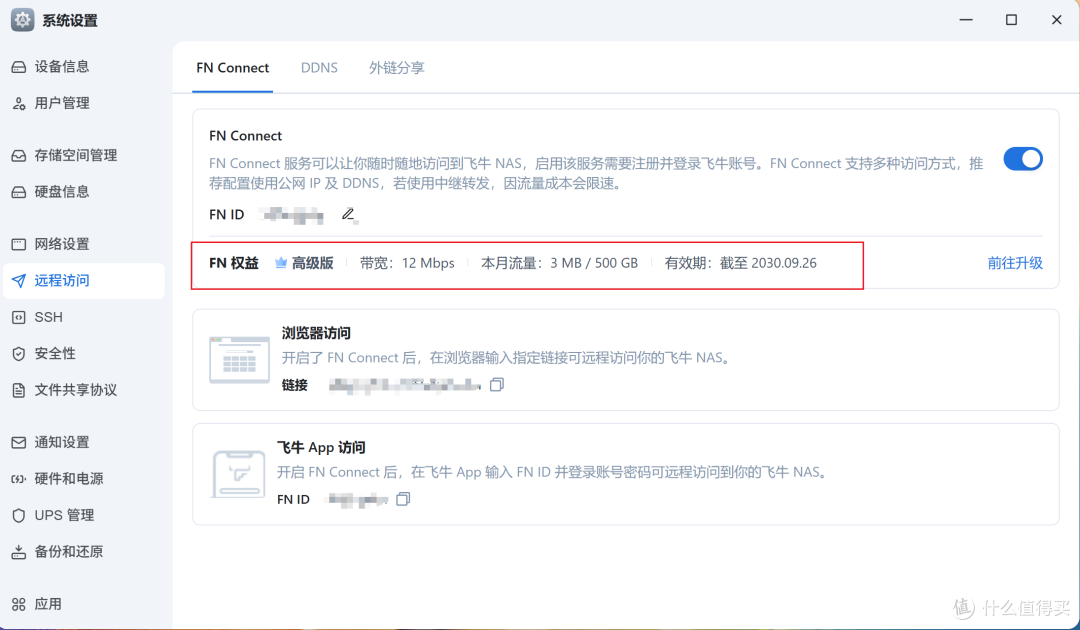Click the 高级版 crown icon
The width and height of the screenshot is (1080, 630).
280,263
